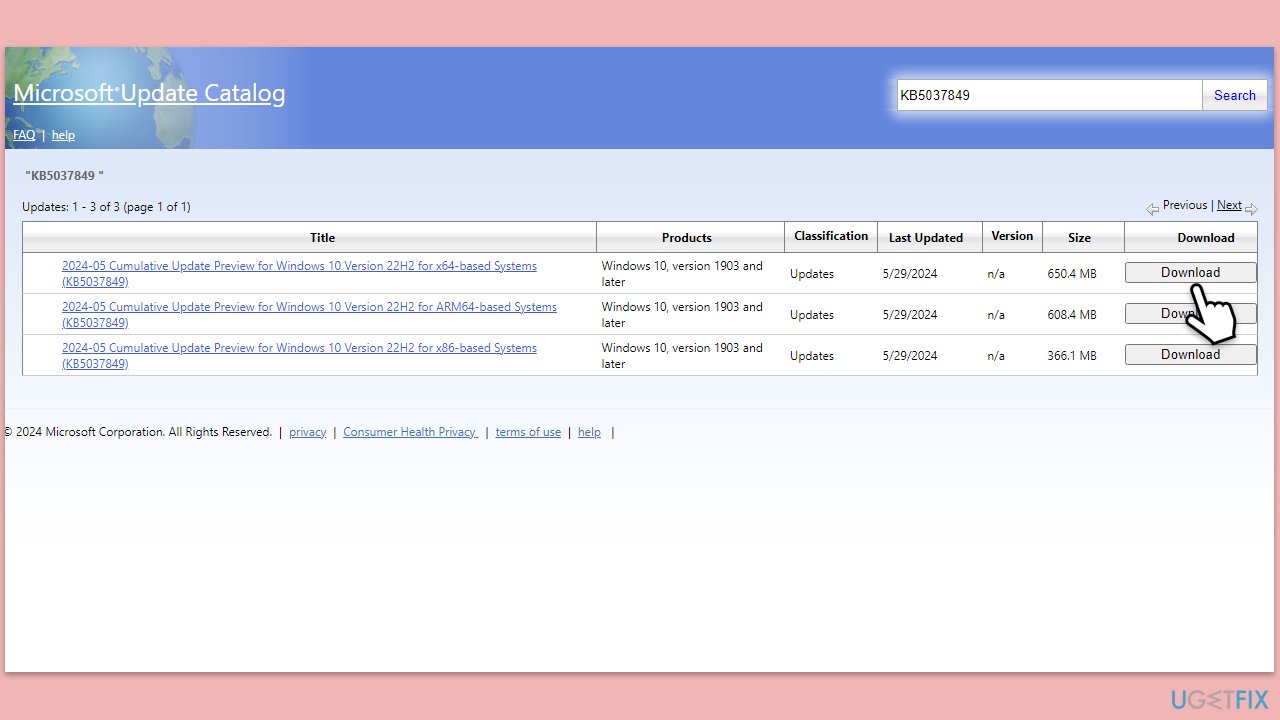Select the "KB5037849" search term heading
Viewport: 1280px width, 720px height.
64,176
